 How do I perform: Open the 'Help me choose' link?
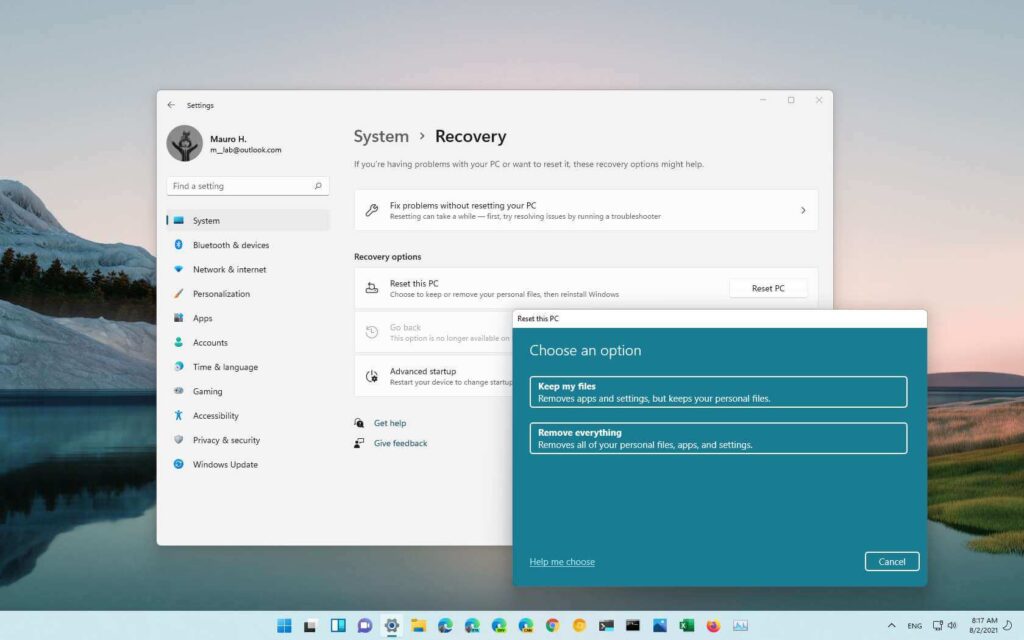(562, 562)
